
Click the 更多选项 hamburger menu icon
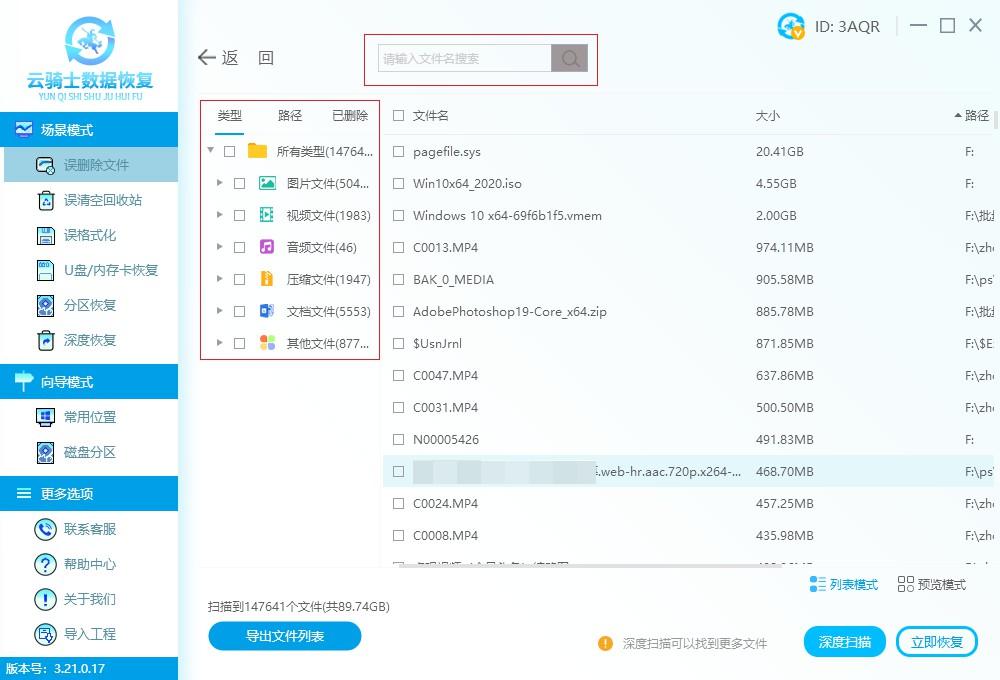[x=24, y=493]
